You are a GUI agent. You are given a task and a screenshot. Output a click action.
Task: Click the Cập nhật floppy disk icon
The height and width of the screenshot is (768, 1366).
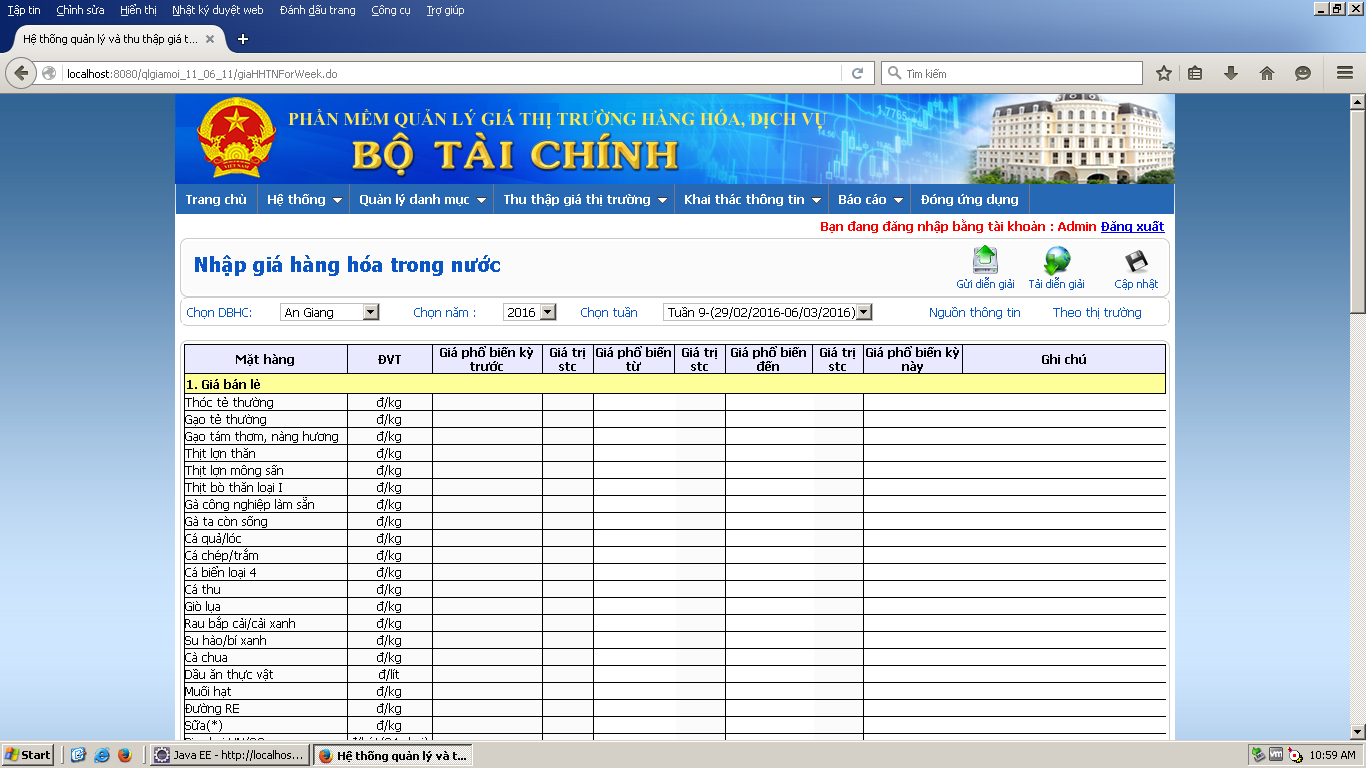(1136, 261)
